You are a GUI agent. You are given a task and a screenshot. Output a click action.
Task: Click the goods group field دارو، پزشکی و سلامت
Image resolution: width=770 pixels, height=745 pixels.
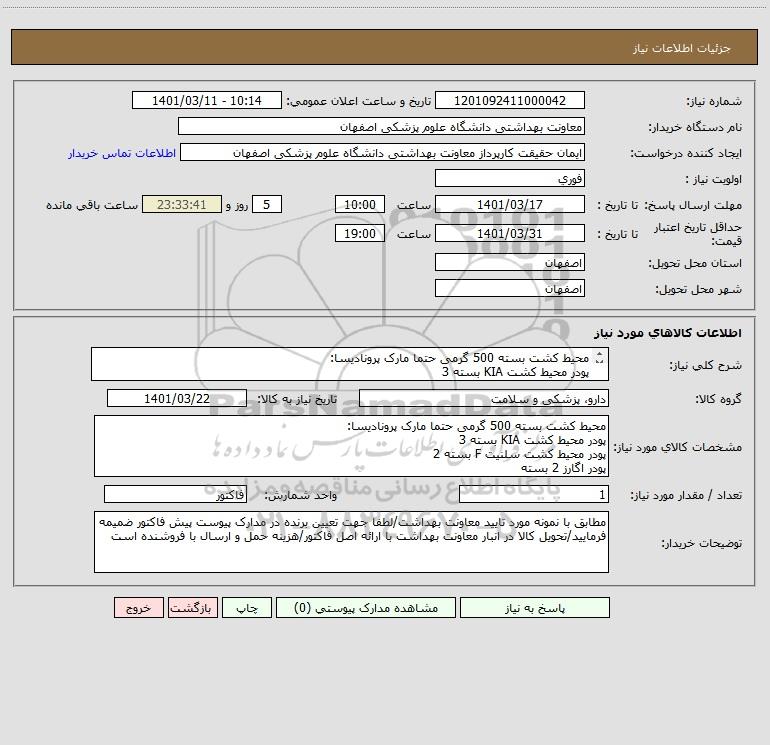(484, 399)
